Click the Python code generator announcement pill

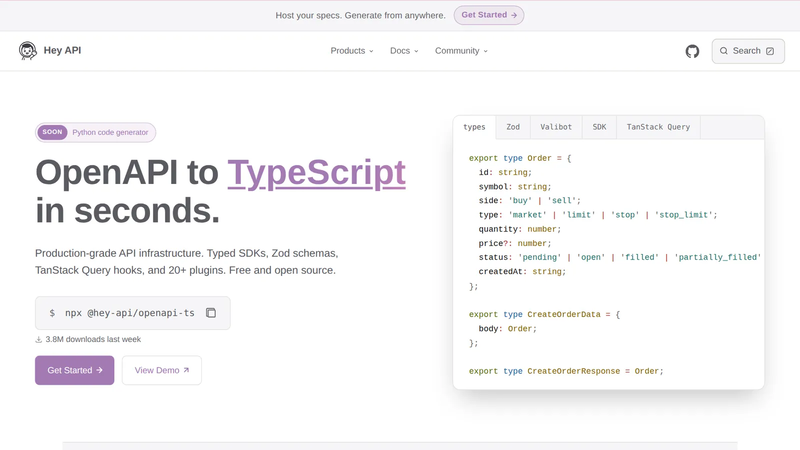[x=95, y=132]
